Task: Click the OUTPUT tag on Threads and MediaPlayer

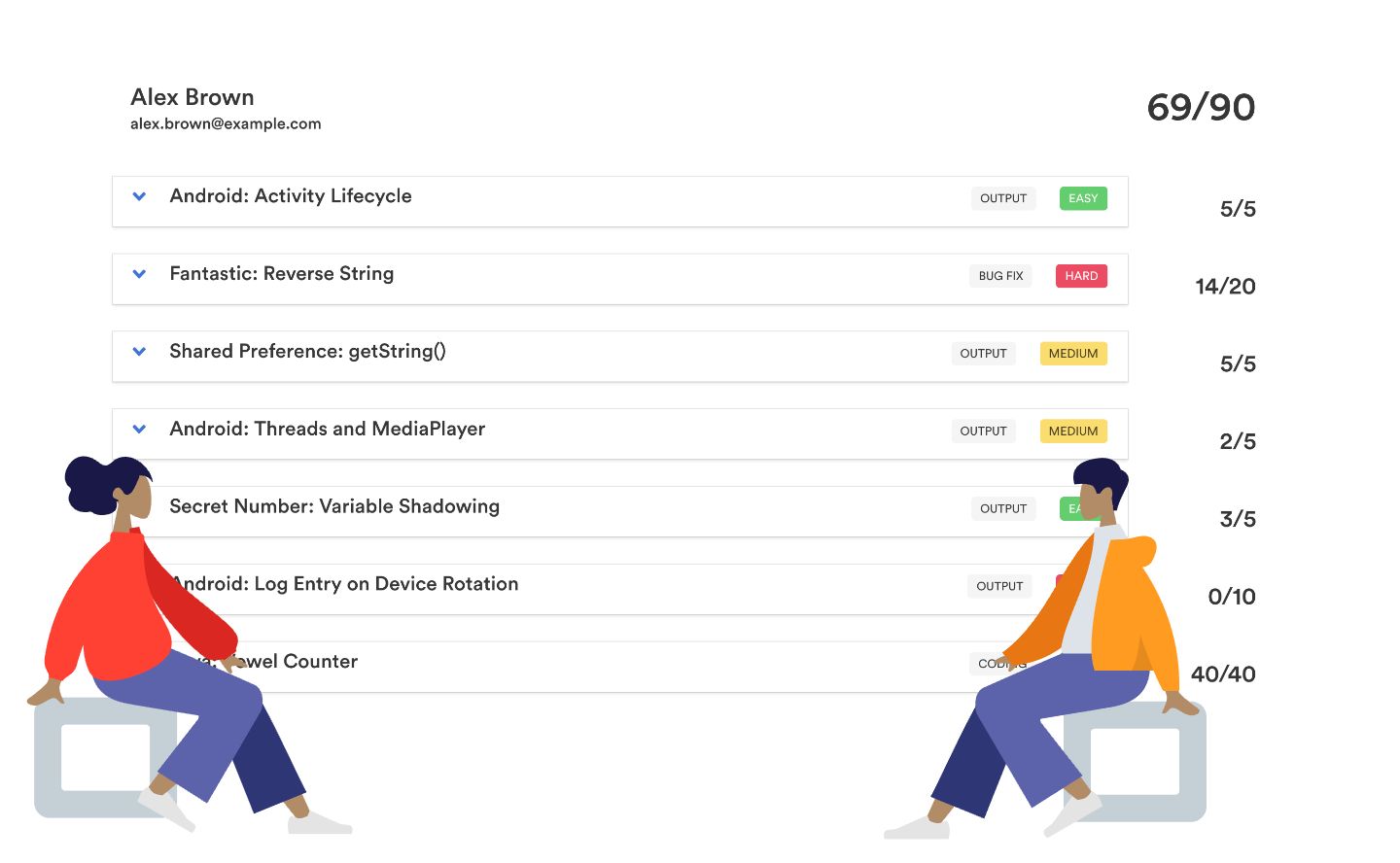Action: pyautogui.click(x=983, y=431)
